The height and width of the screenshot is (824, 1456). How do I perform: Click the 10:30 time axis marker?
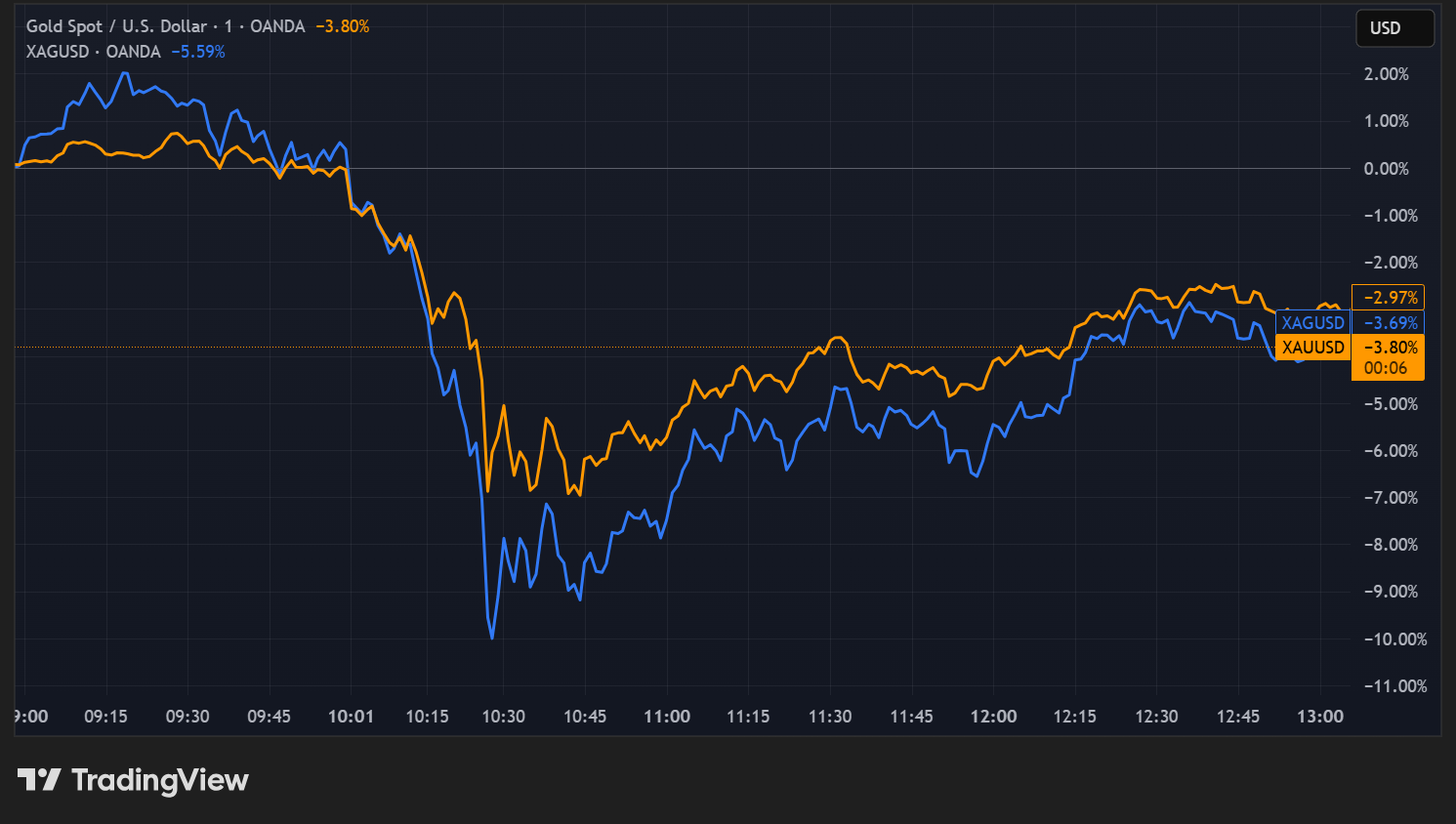[503, 717]
